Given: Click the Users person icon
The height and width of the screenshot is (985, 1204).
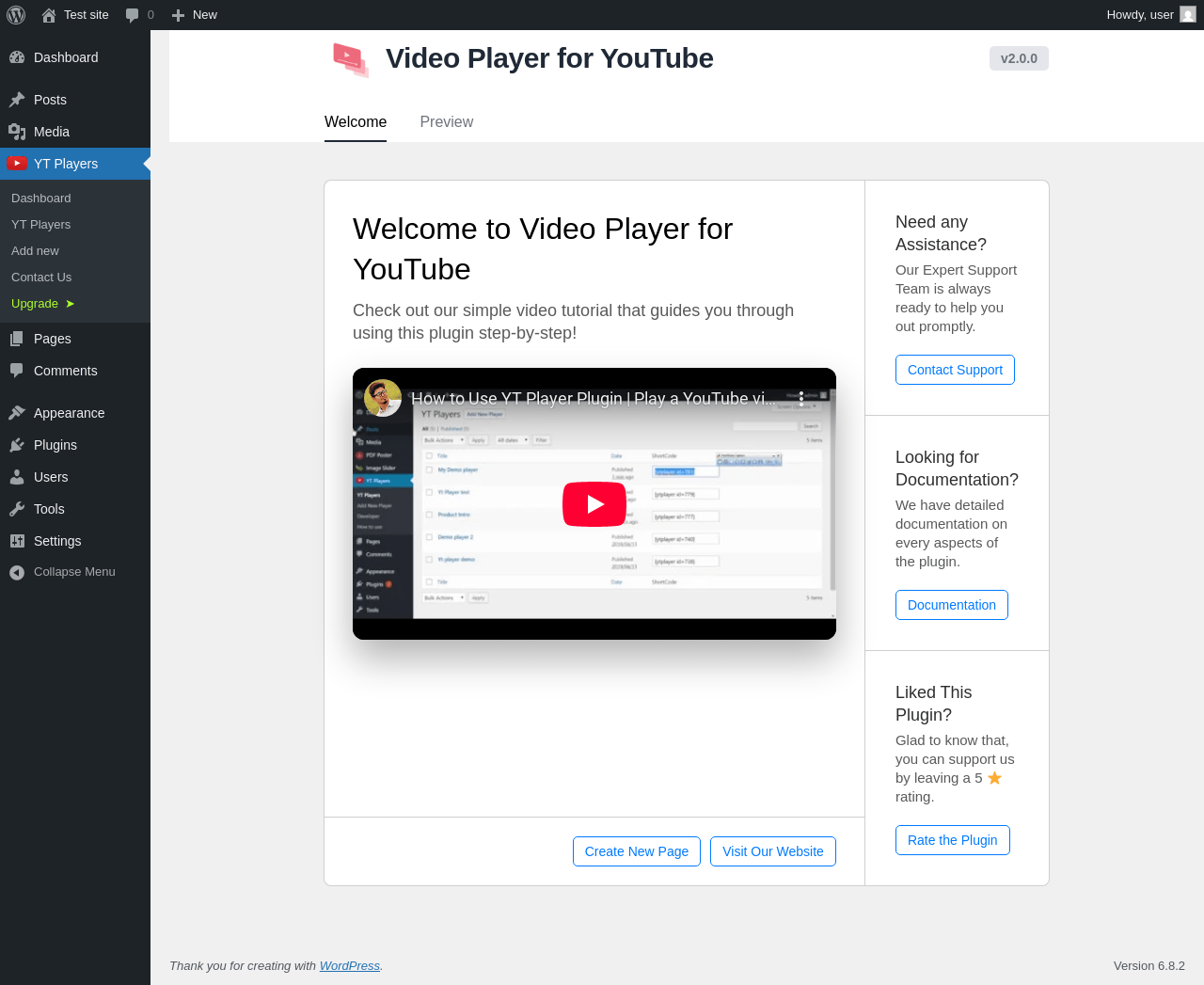Looking at the screenshot, I should coord(17,477).
